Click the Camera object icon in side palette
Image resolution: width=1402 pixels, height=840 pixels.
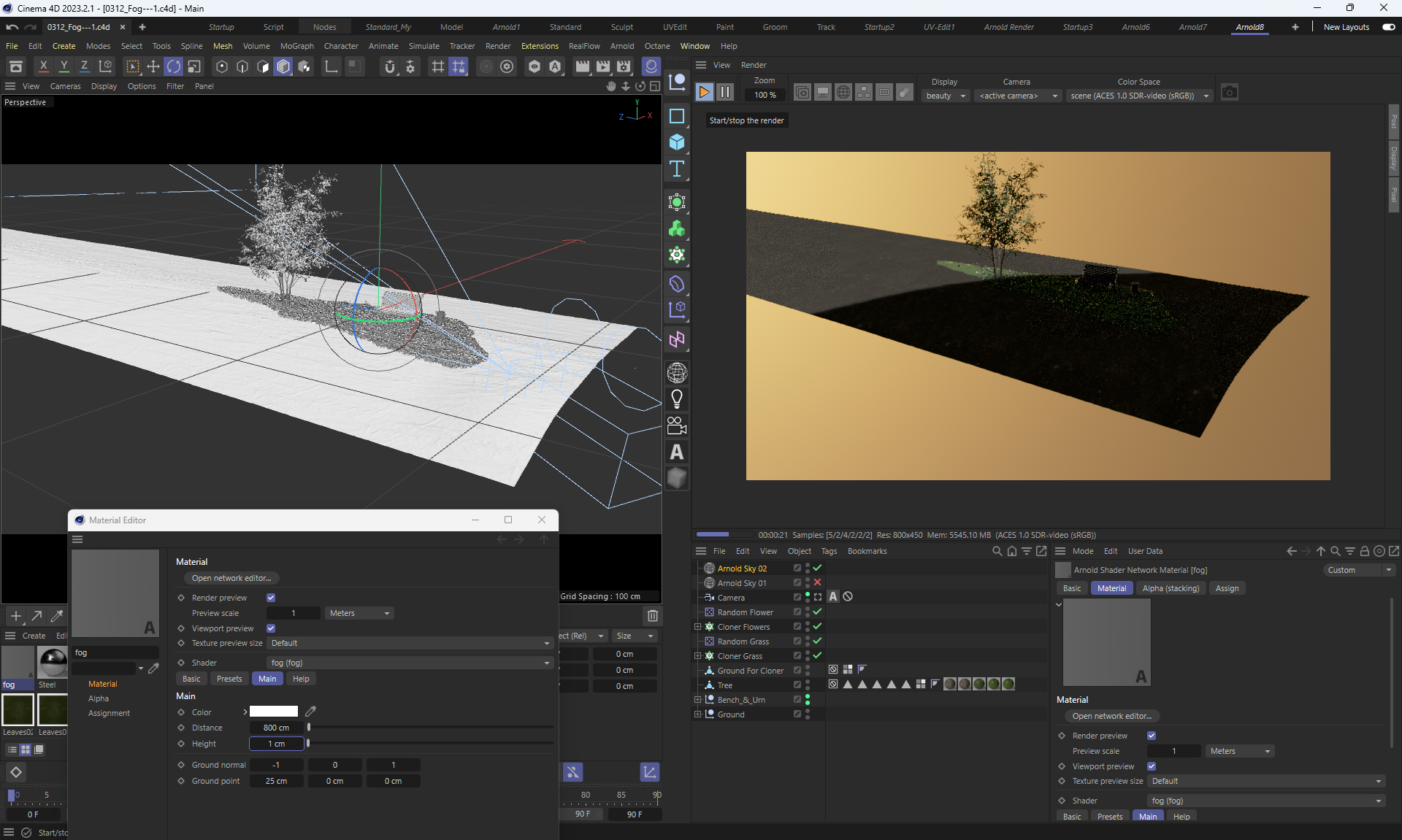click(677, 425)
